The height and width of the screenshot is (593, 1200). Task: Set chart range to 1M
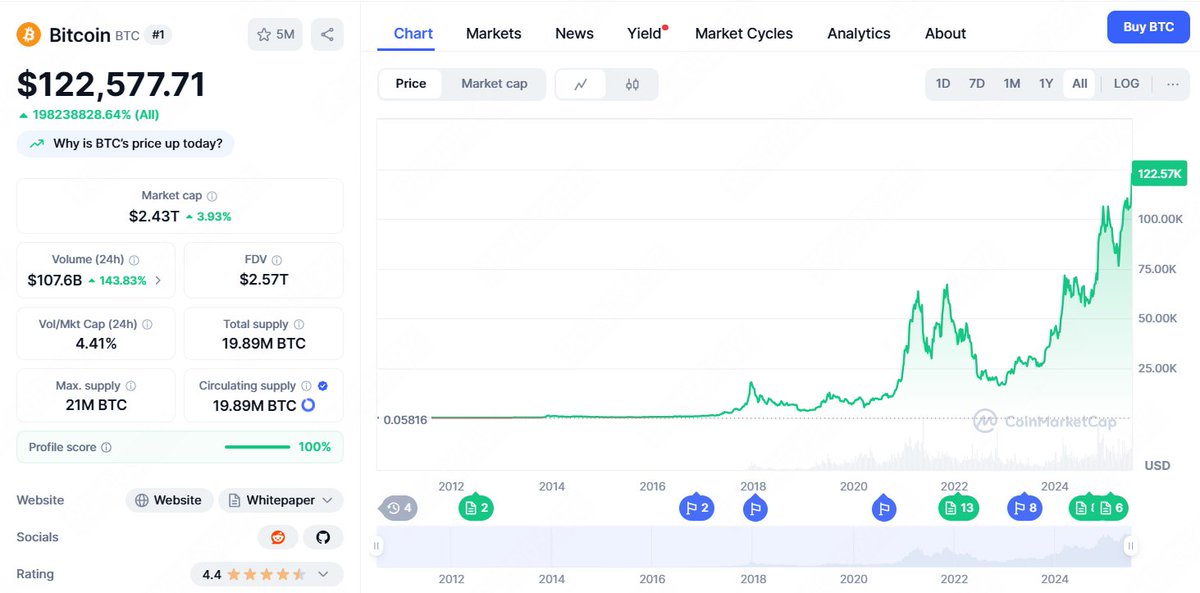pos(1012,84)
